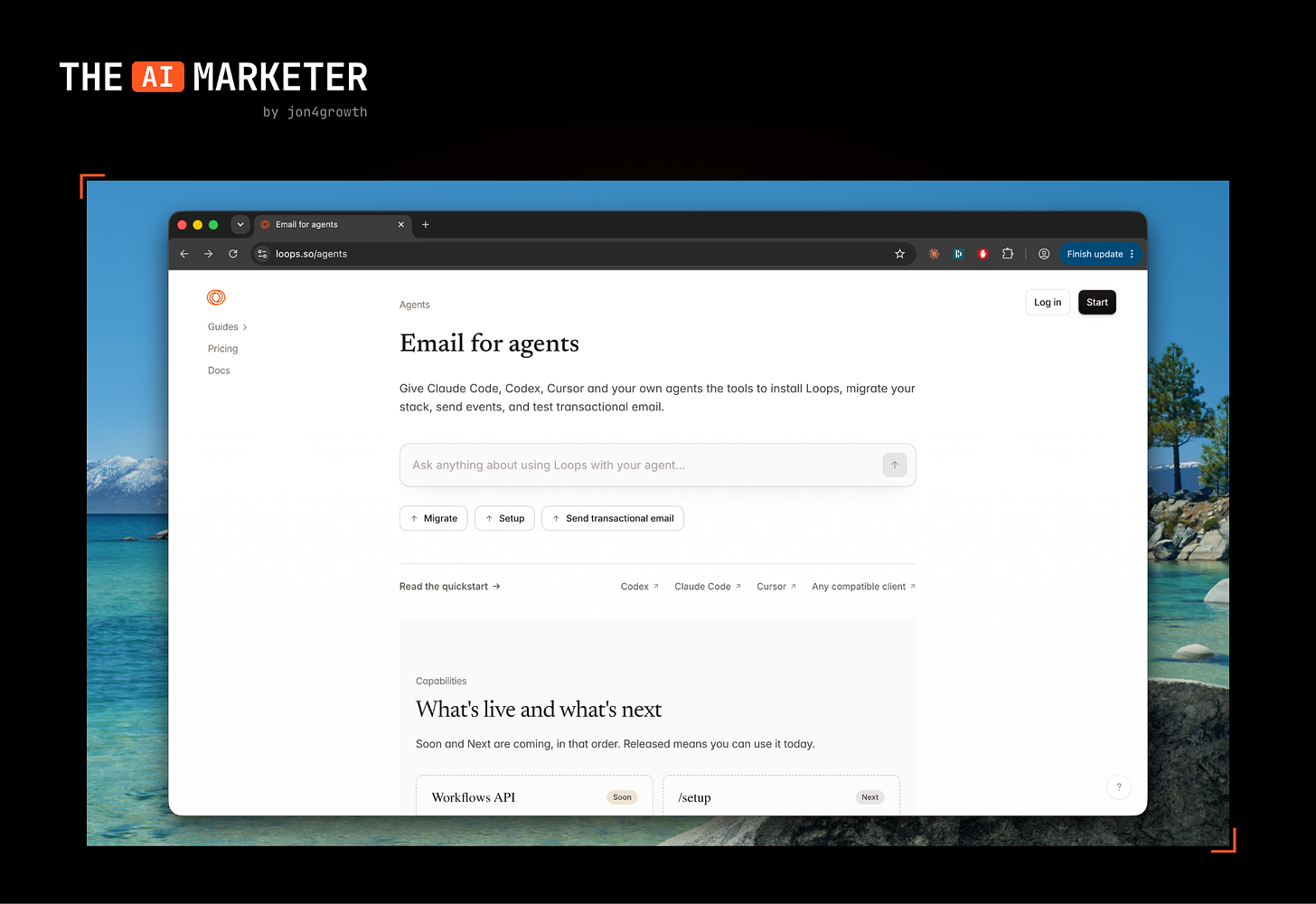This screenshot has height=904, width=1316.
Task: Choose the Send transactional email suggestion
Action: pyautogui.click(x=613, y=518)
